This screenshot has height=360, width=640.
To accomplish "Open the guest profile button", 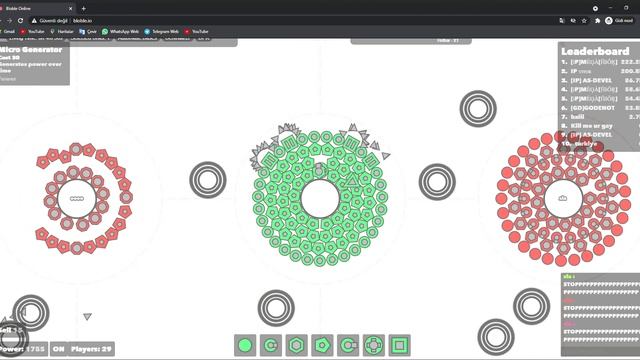I will (x=619, y=20).
